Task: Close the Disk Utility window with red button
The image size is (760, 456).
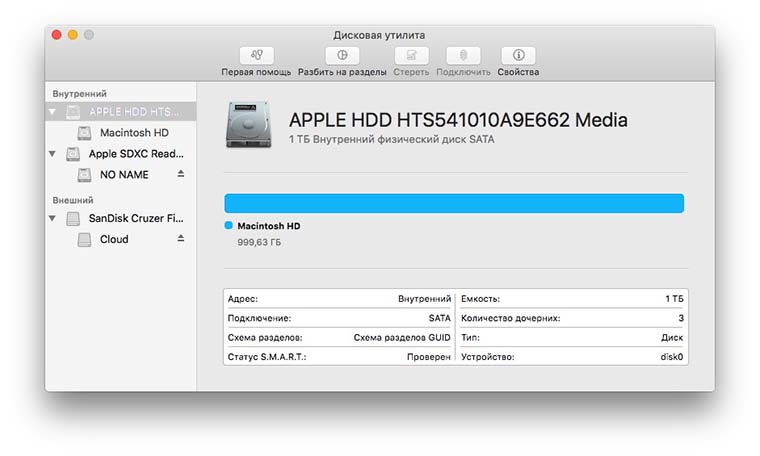Action: click(x=57, y=35)
